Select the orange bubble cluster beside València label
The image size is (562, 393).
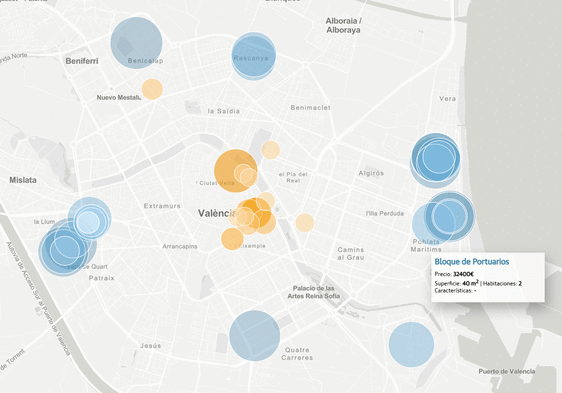point(253,214)
